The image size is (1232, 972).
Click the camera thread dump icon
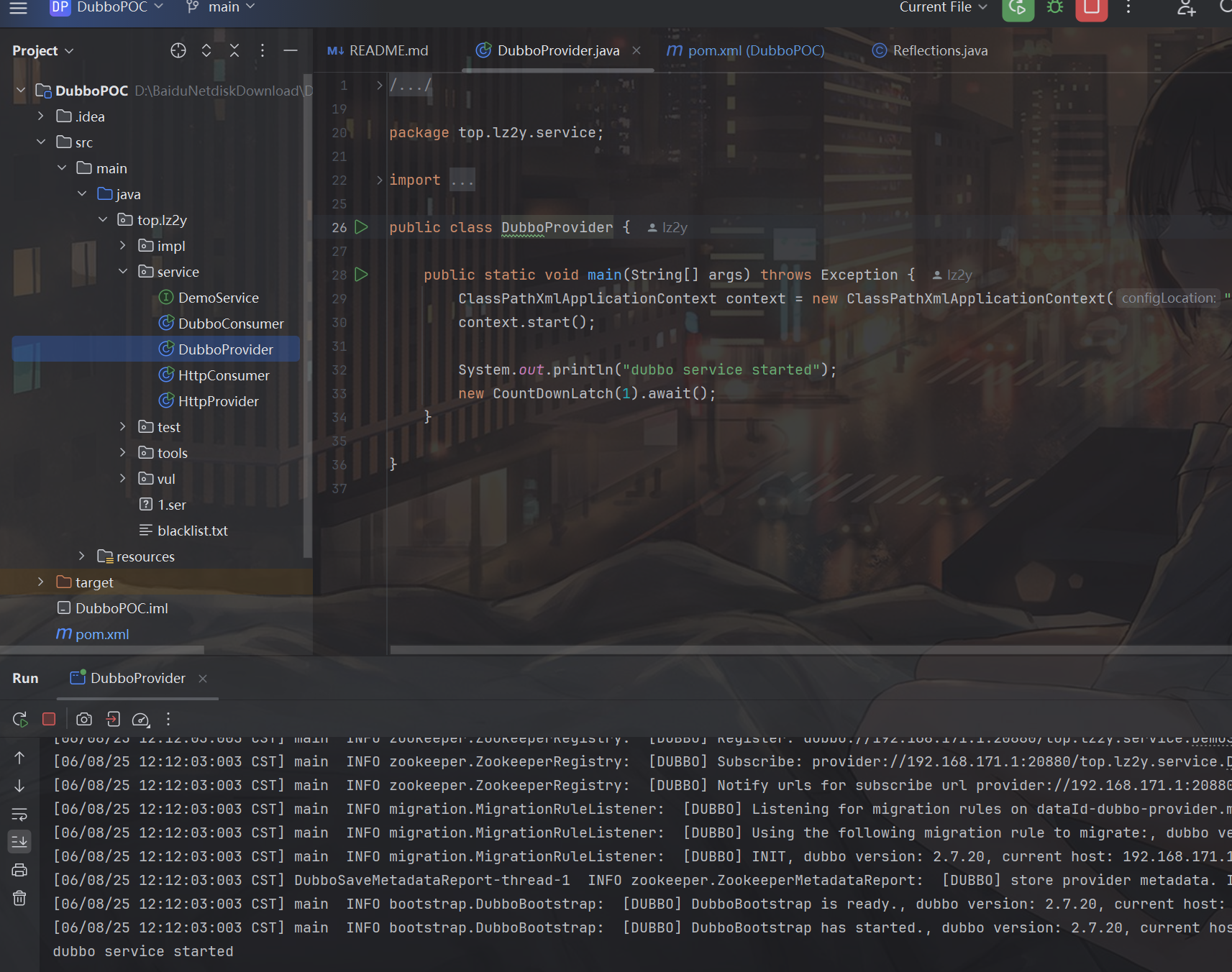[84, 719]
